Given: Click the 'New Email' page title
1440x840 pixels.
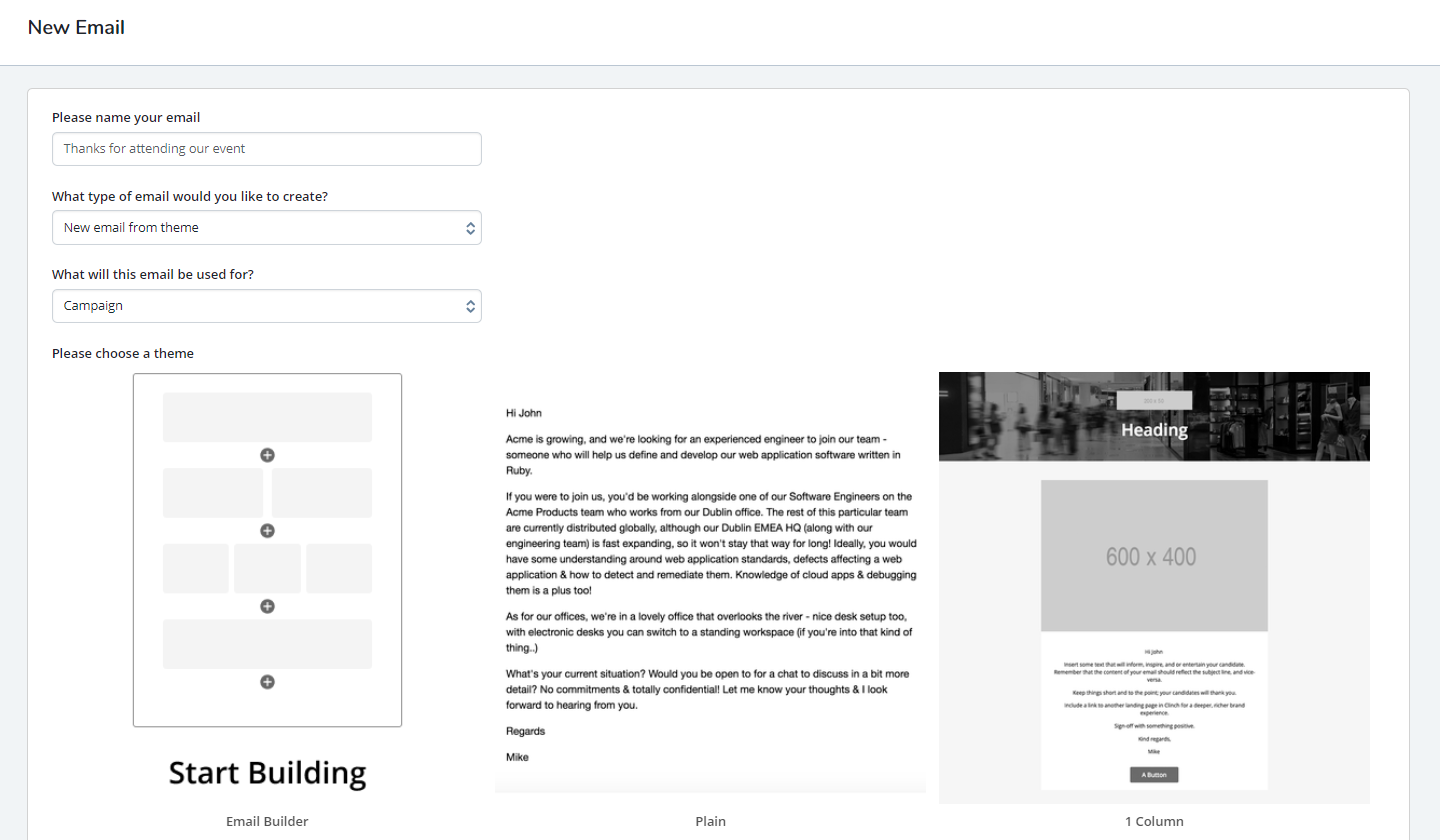Looking at the screenshot, I should coord(76,27).
